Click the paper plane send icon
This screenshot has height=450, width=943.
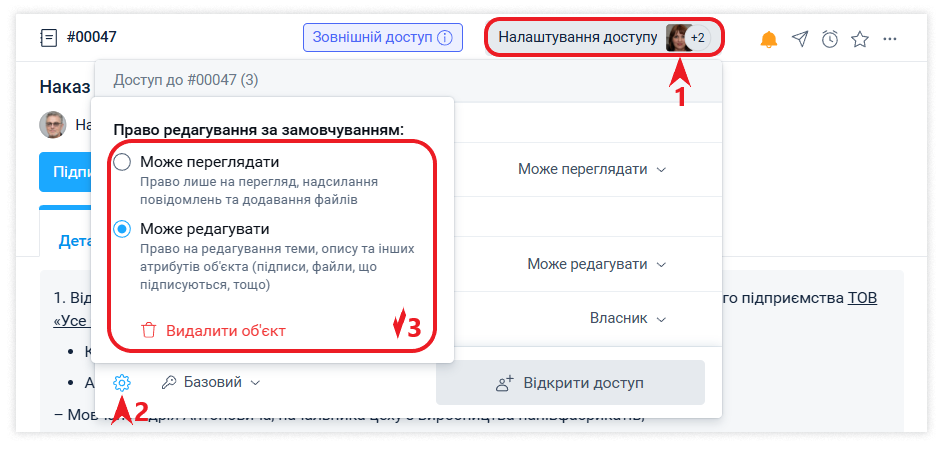[x=800, y=39]
